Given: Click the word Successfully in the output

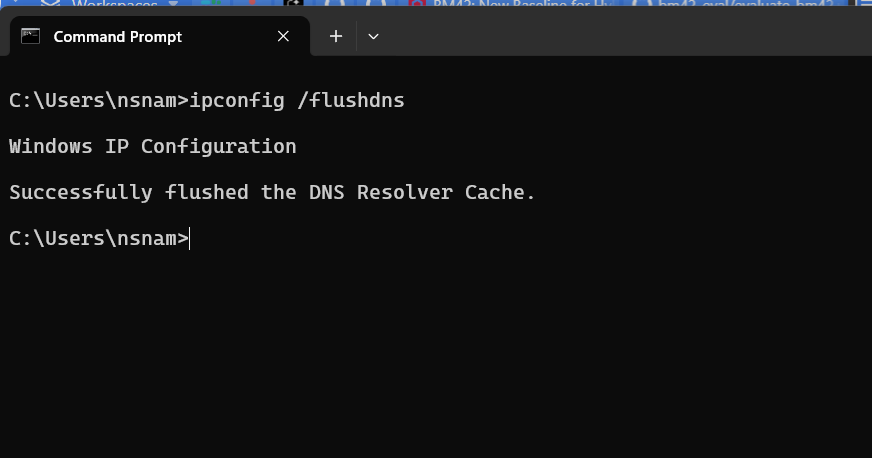Looking at the screenshot, I should click(x=80, y=192).
